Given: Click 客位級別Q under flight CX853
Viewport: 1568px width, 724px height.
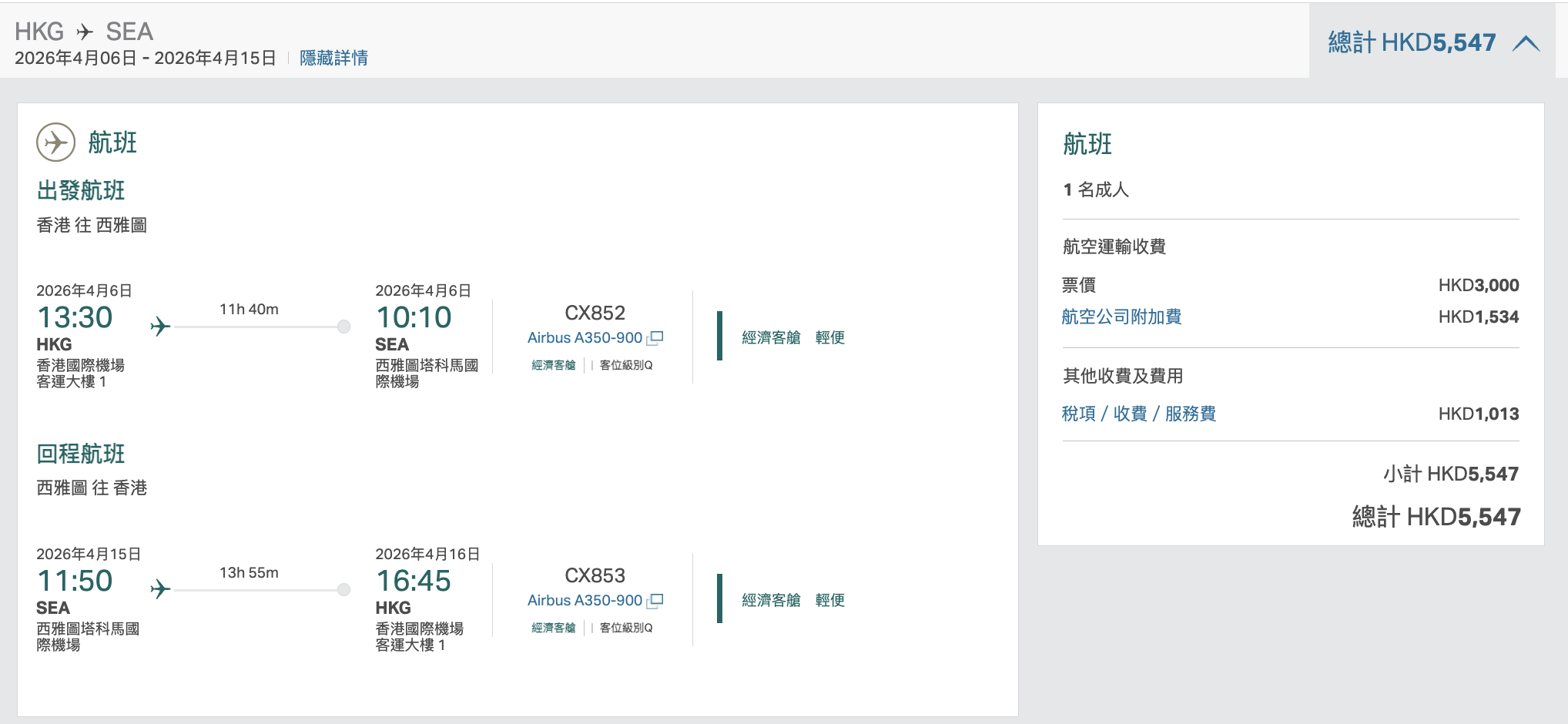Looking at the screenshot, I should pyautogui.click(x=626, y=628).
